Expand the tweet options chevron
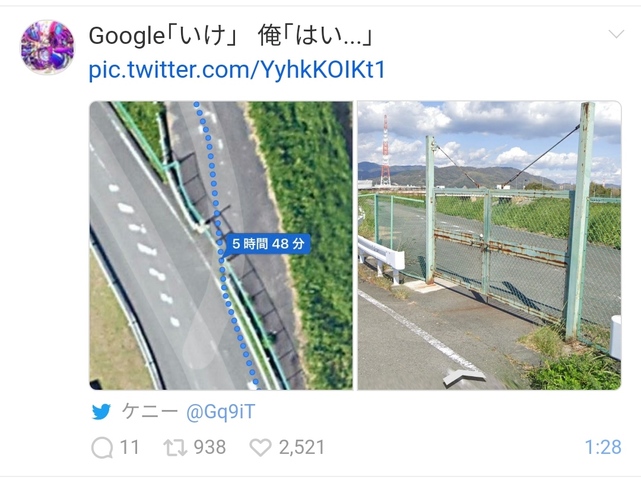 616,34
